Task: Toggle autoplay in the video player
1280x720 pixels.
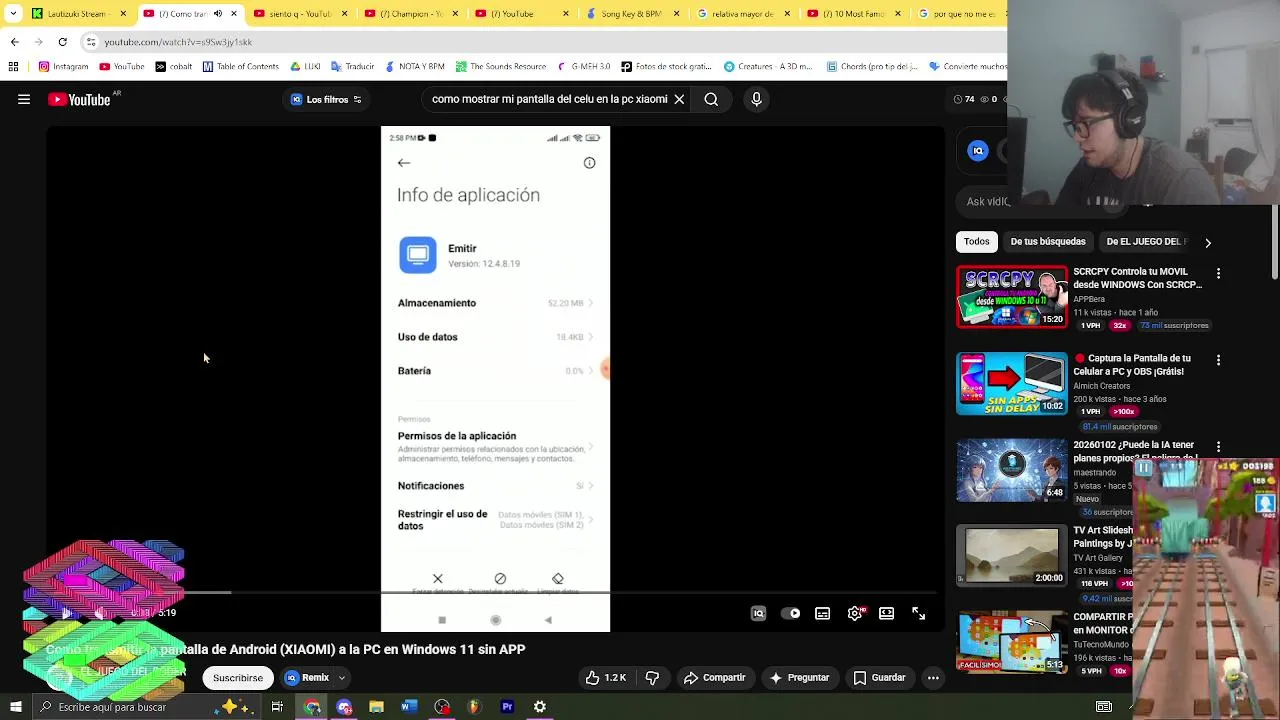Action: point(791,614)
